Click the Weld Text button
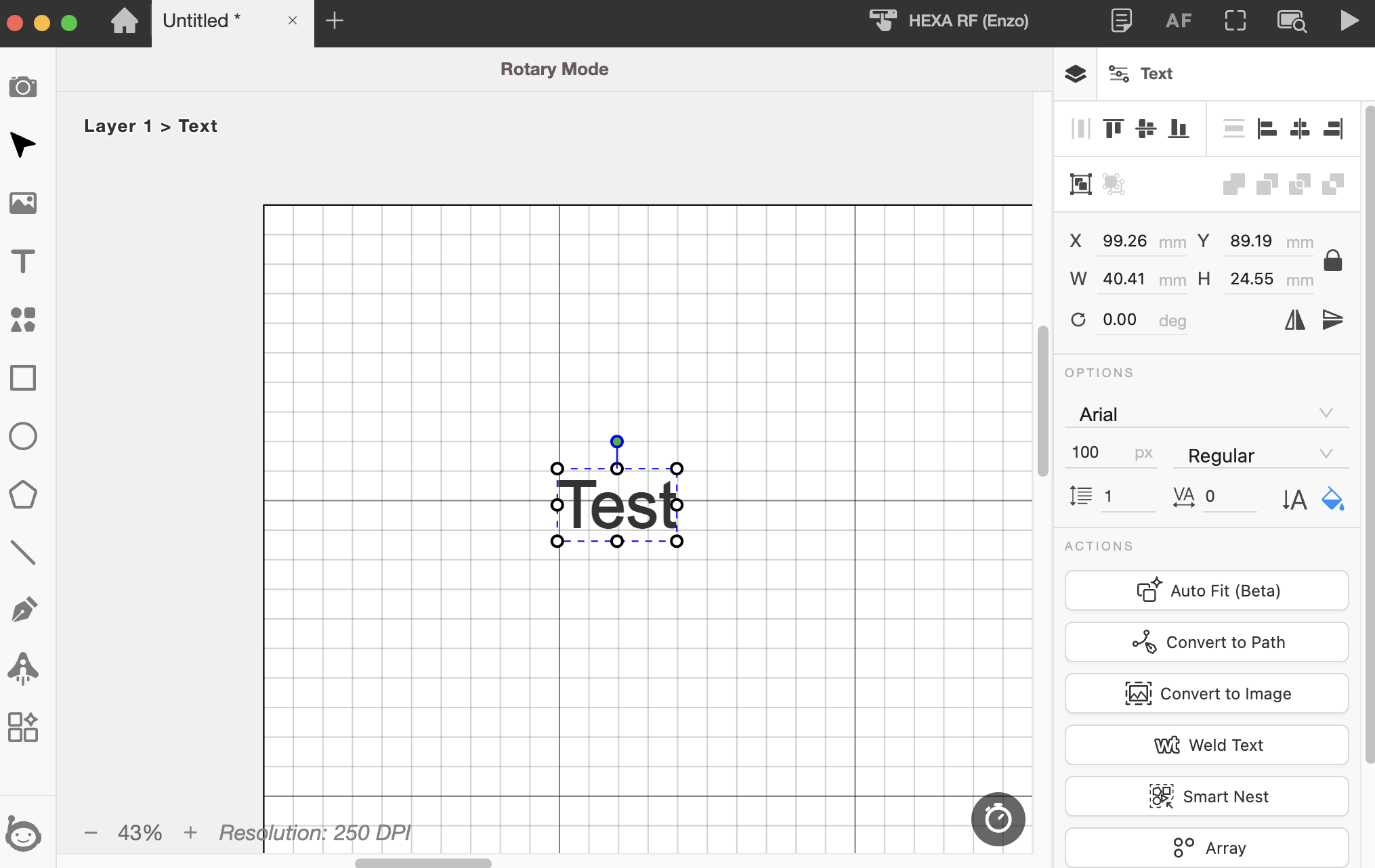Screen dimensions: 1375x868 click(x=1207, y=745)
